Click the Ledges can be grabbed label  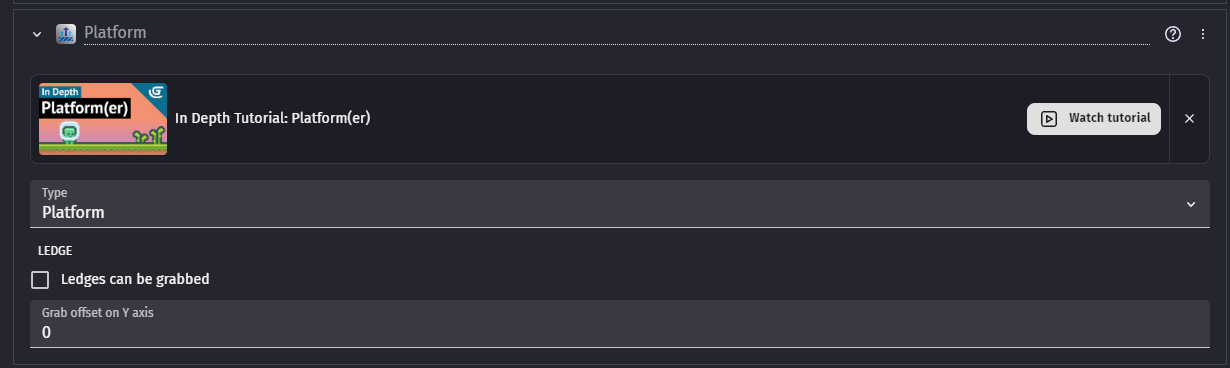[x=135, y=280]
